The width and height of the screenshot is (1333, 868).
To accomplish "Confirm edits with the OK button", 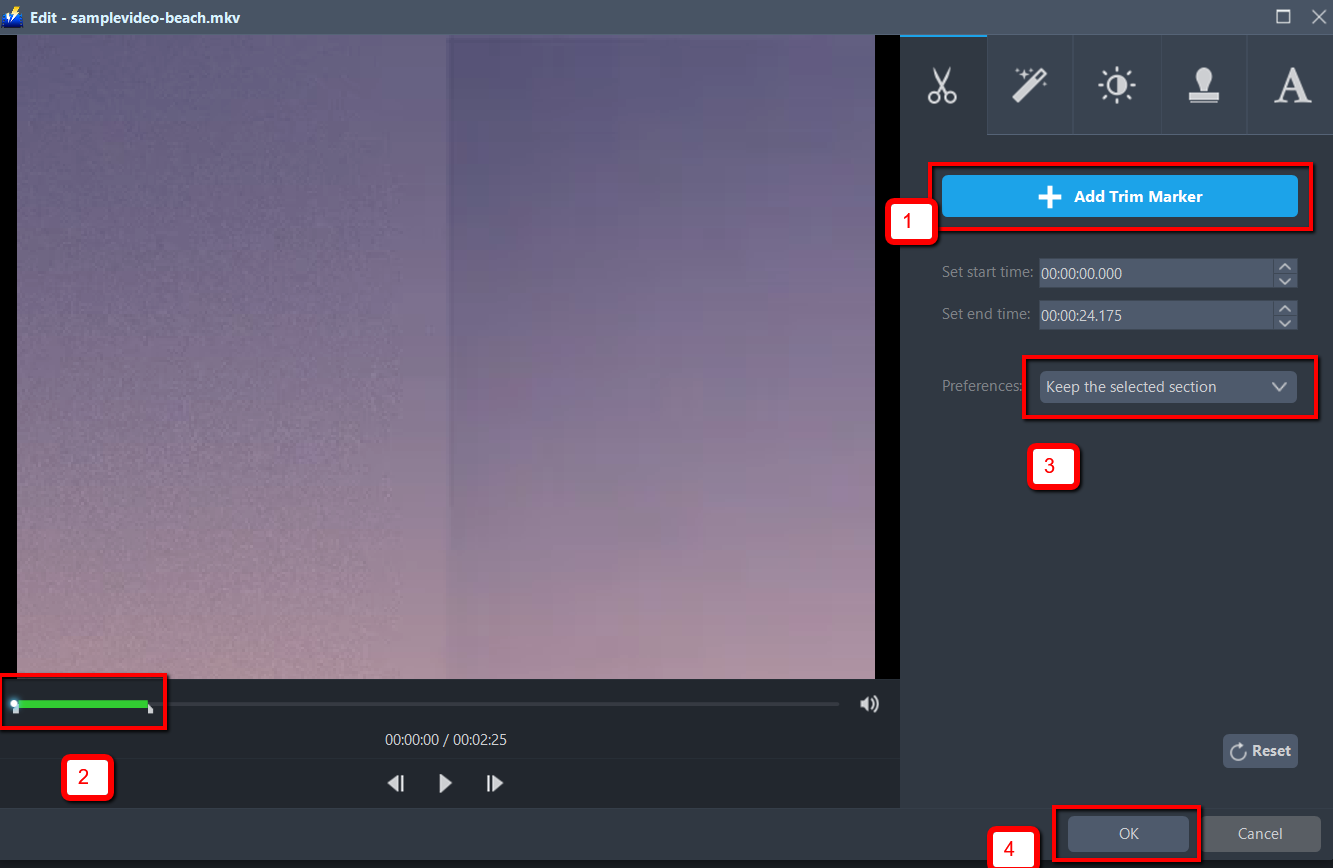I will point(1128,833).
